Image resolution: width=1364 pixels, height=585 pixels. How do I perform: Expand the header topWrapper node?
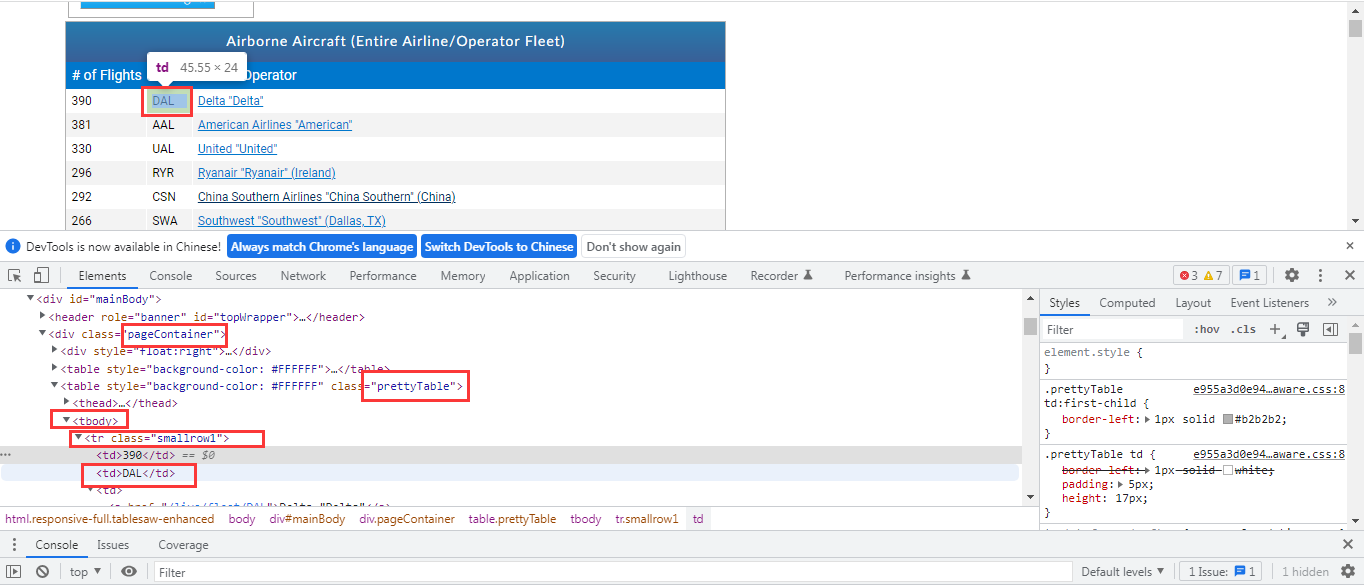43,316
